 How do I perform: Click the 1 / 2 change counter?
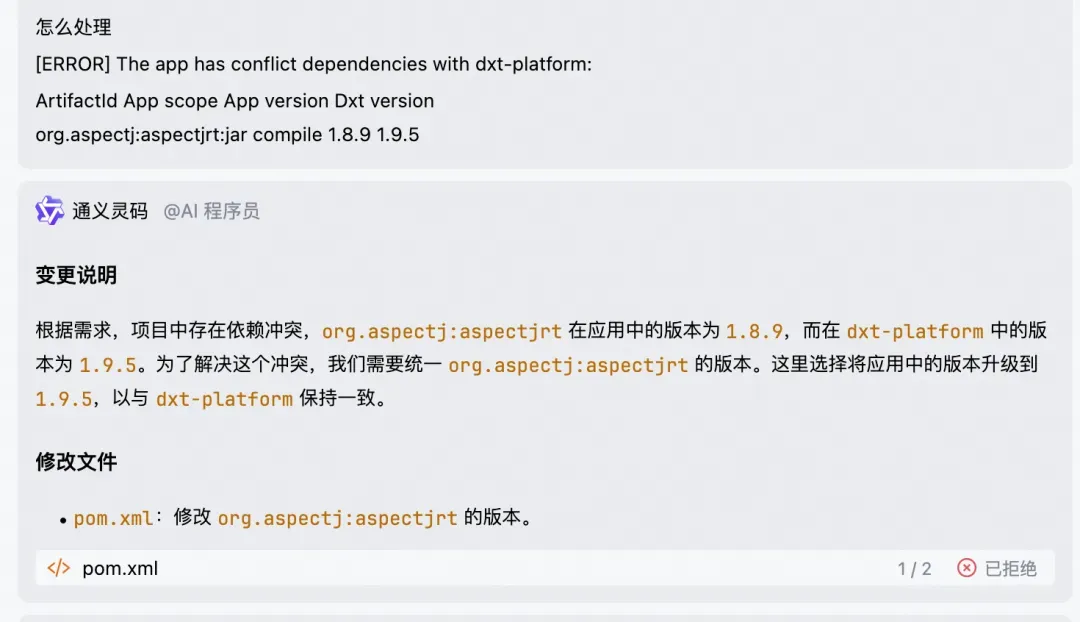pyautogui.click(x=914, y=569)
